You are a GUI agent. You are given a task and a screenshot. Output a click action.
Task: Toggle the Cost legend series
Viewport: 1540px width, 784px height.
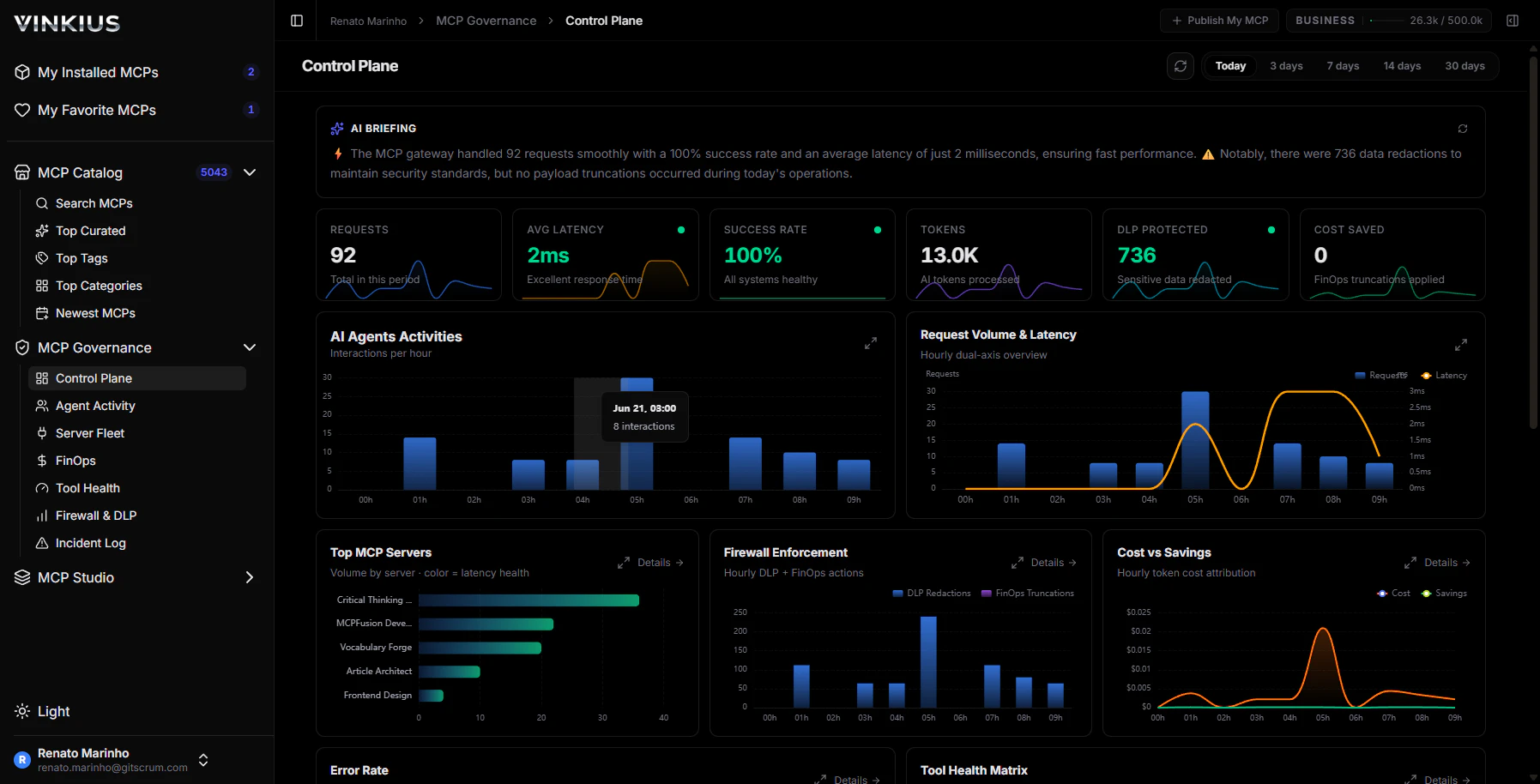(x=1393, y=594)
